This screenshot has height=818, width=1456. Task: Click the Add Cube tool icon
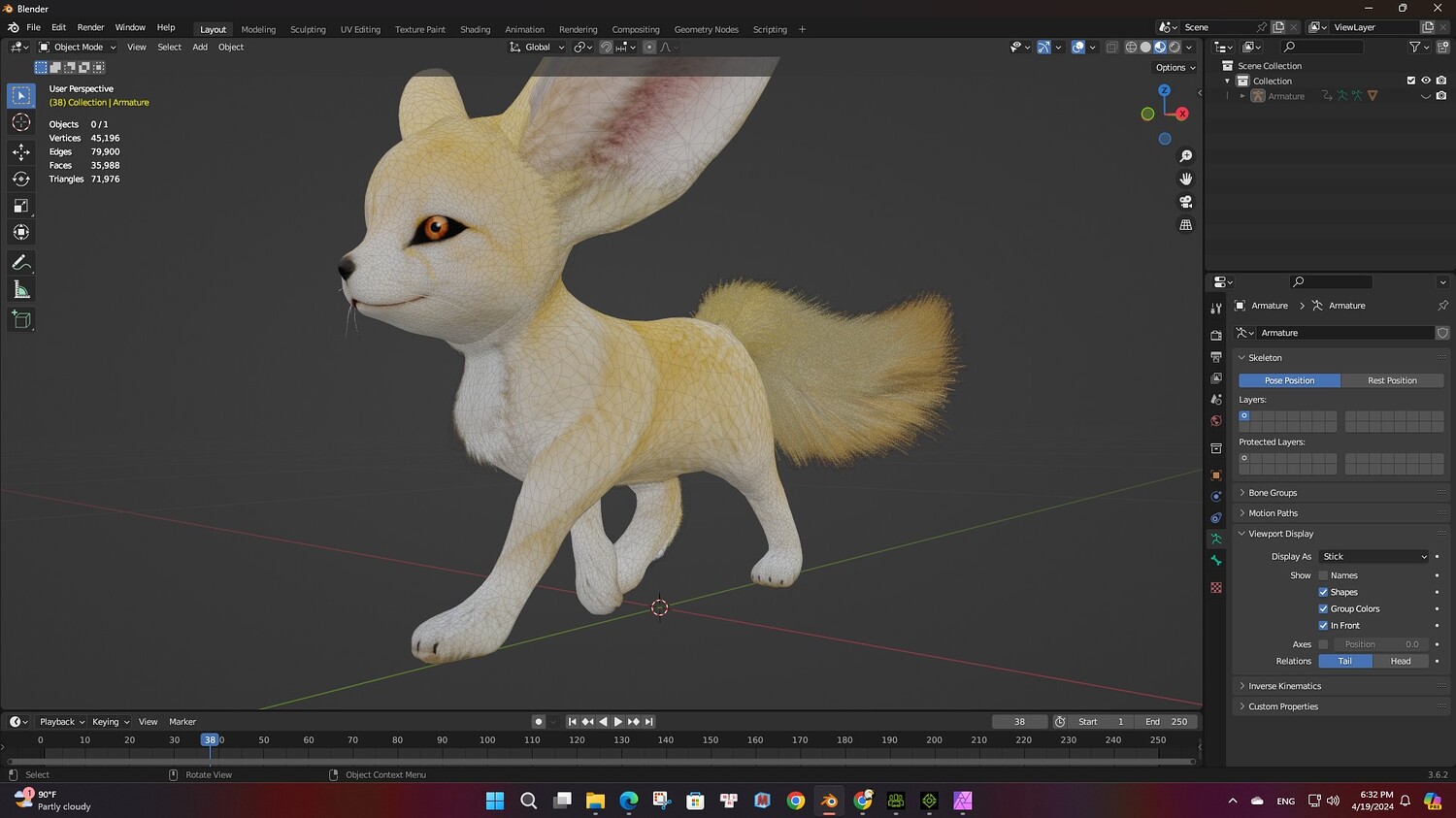click(x=20, y=319)
